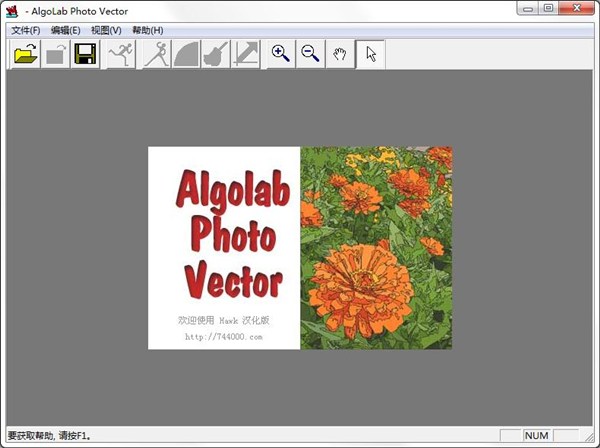Save with the floppy disk icon
This screenshot has width=600, height=448.
point(85,54)
